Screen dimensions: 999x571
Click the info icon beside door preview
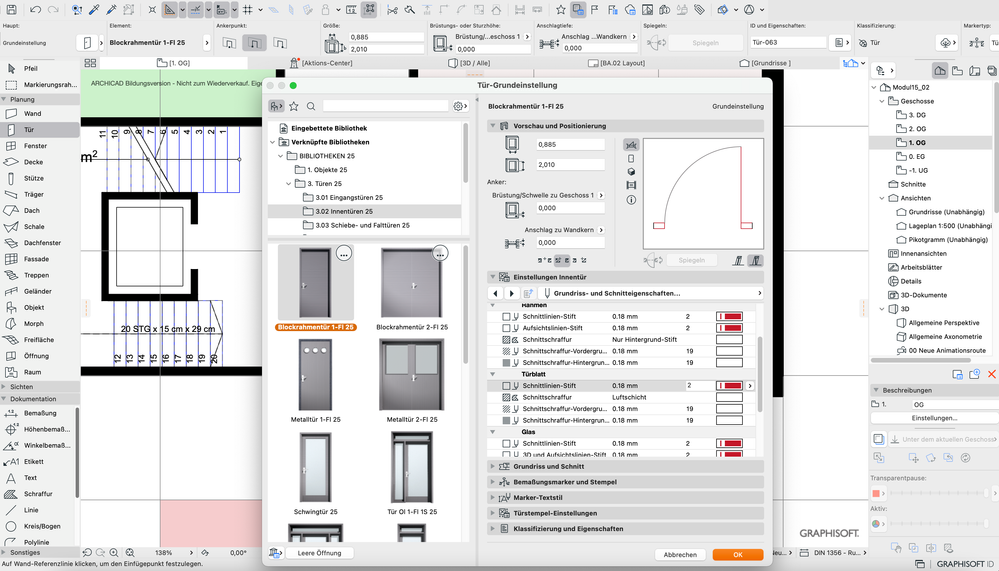tap(631, 200)
